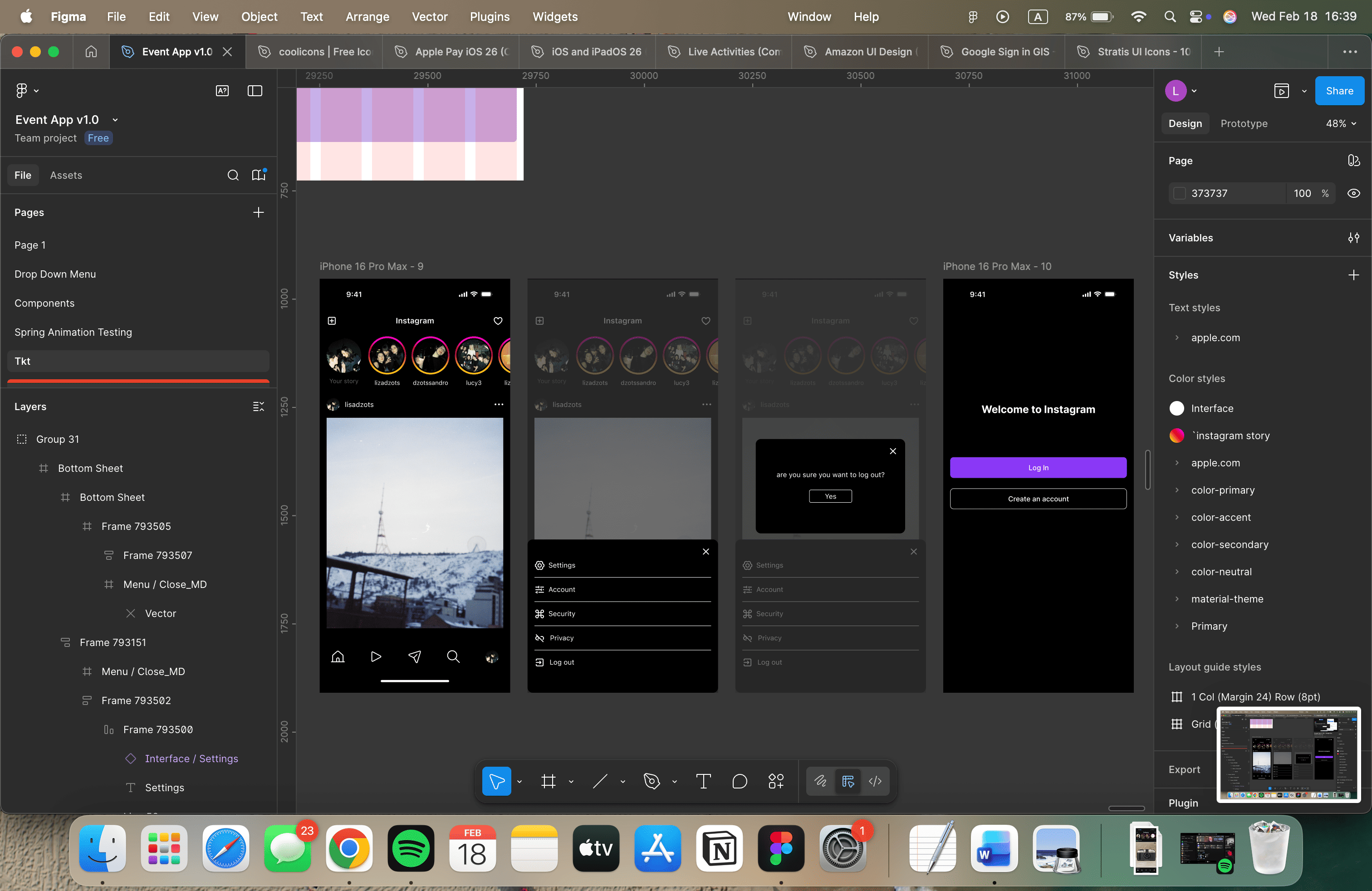Switch to Design mode toggle
Screen dimensions: 1372x891
[848, 781]
